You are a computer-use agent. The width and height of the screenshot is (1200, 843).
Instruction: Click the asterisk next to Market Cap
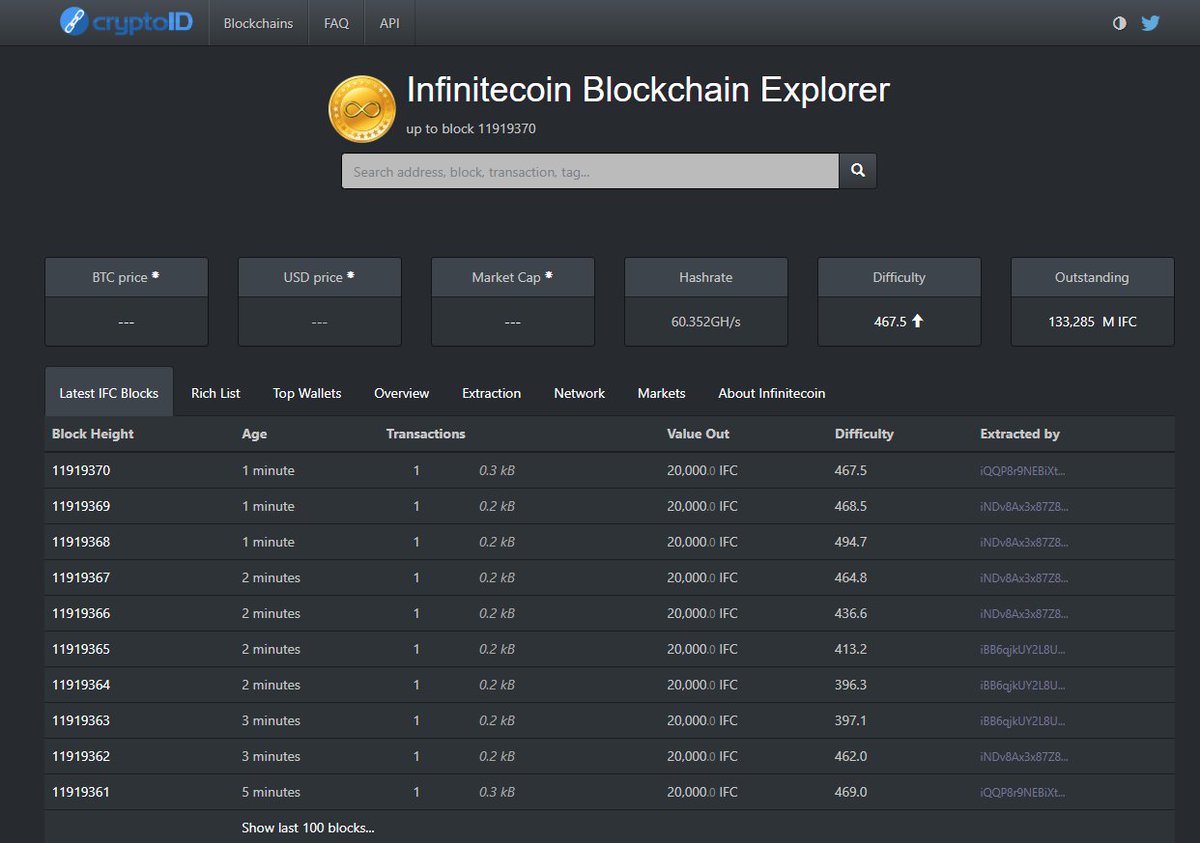click(x=549, y=275)
